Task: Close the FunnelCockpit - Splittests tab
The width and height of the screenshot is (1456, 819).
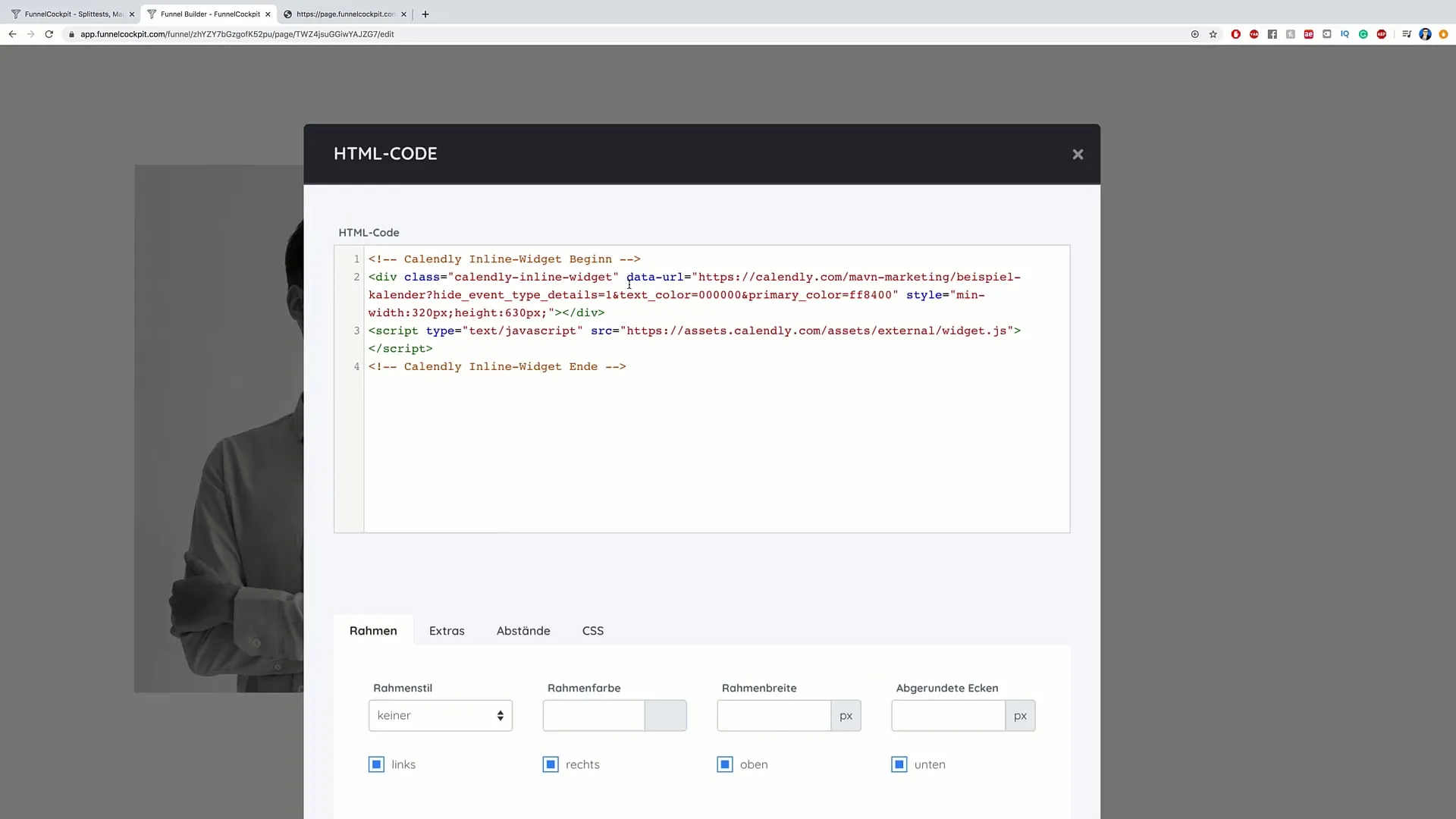Action: click(131, 14)
